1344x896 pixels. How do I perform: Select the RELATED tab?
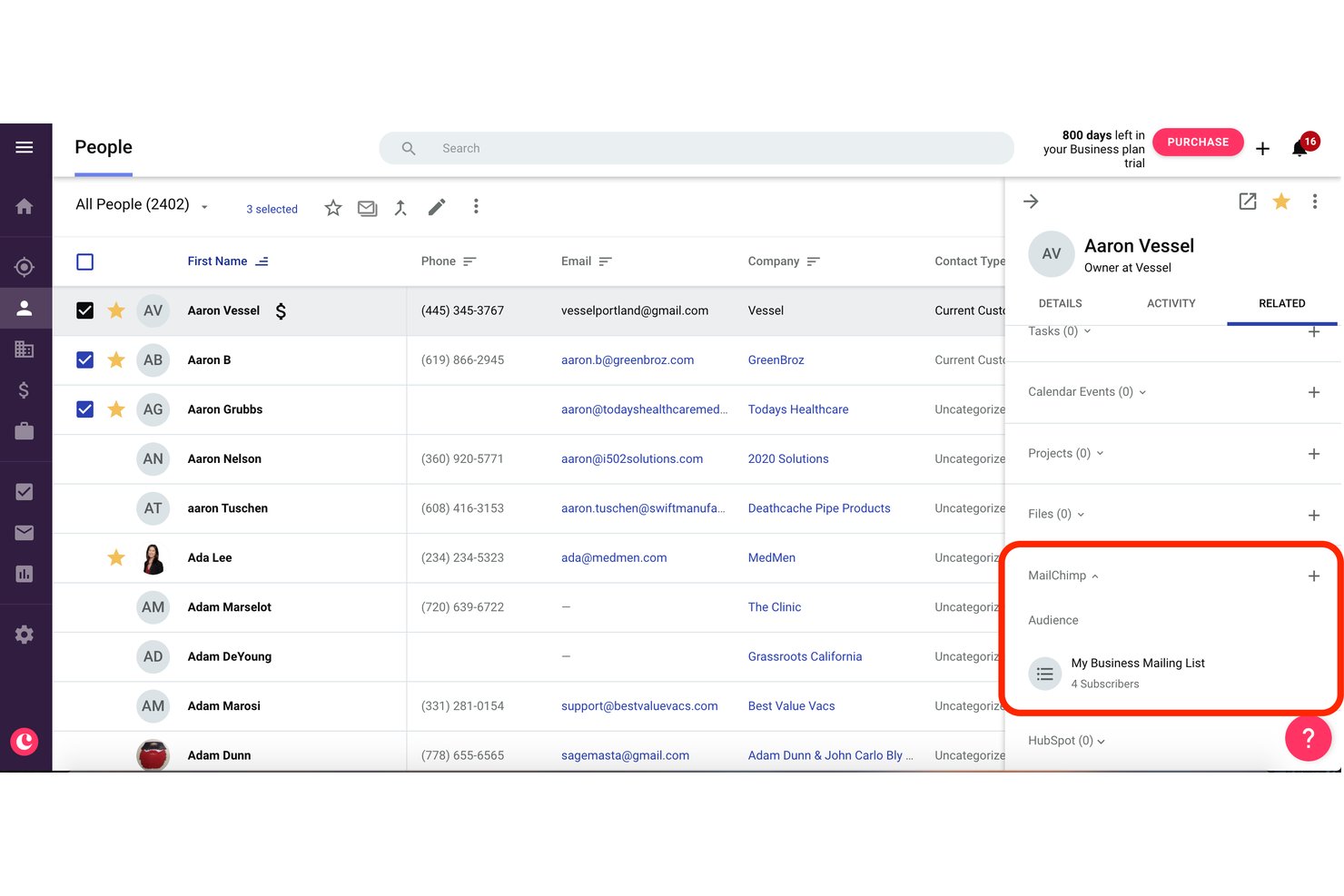1281,303
